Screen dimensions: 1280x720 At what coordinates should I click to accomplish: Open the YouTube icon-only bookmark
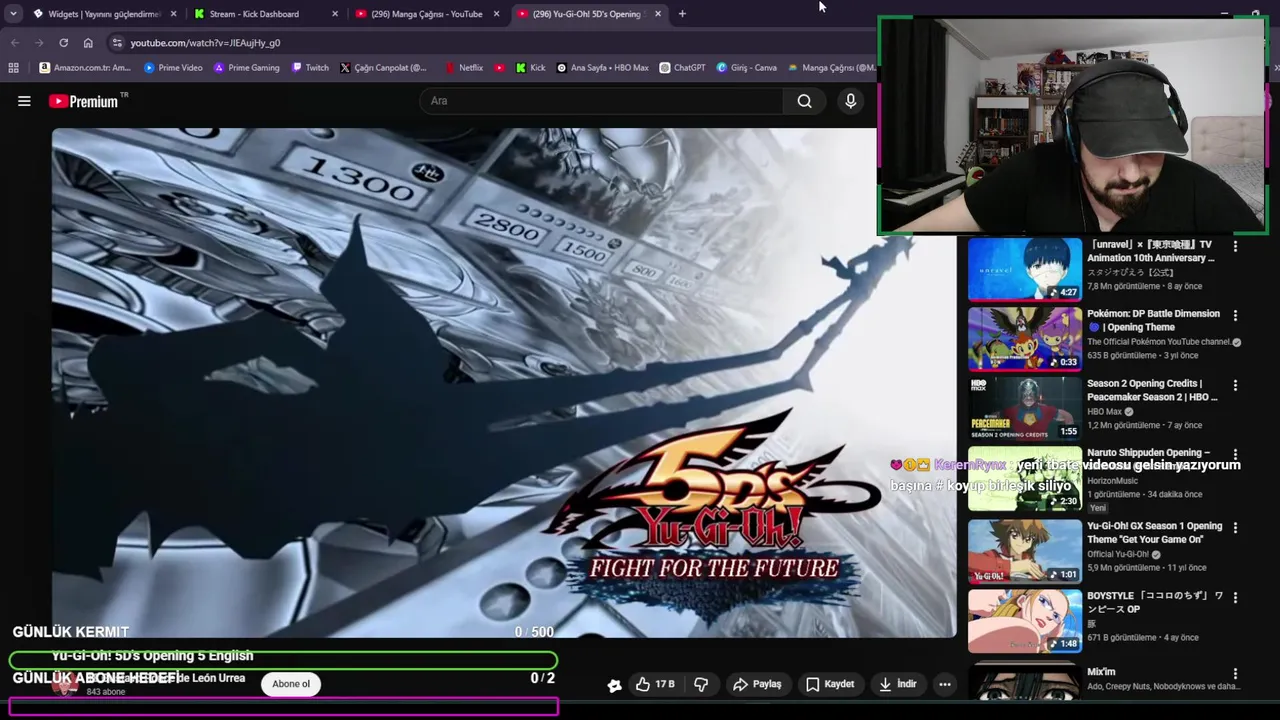(500, 68)
